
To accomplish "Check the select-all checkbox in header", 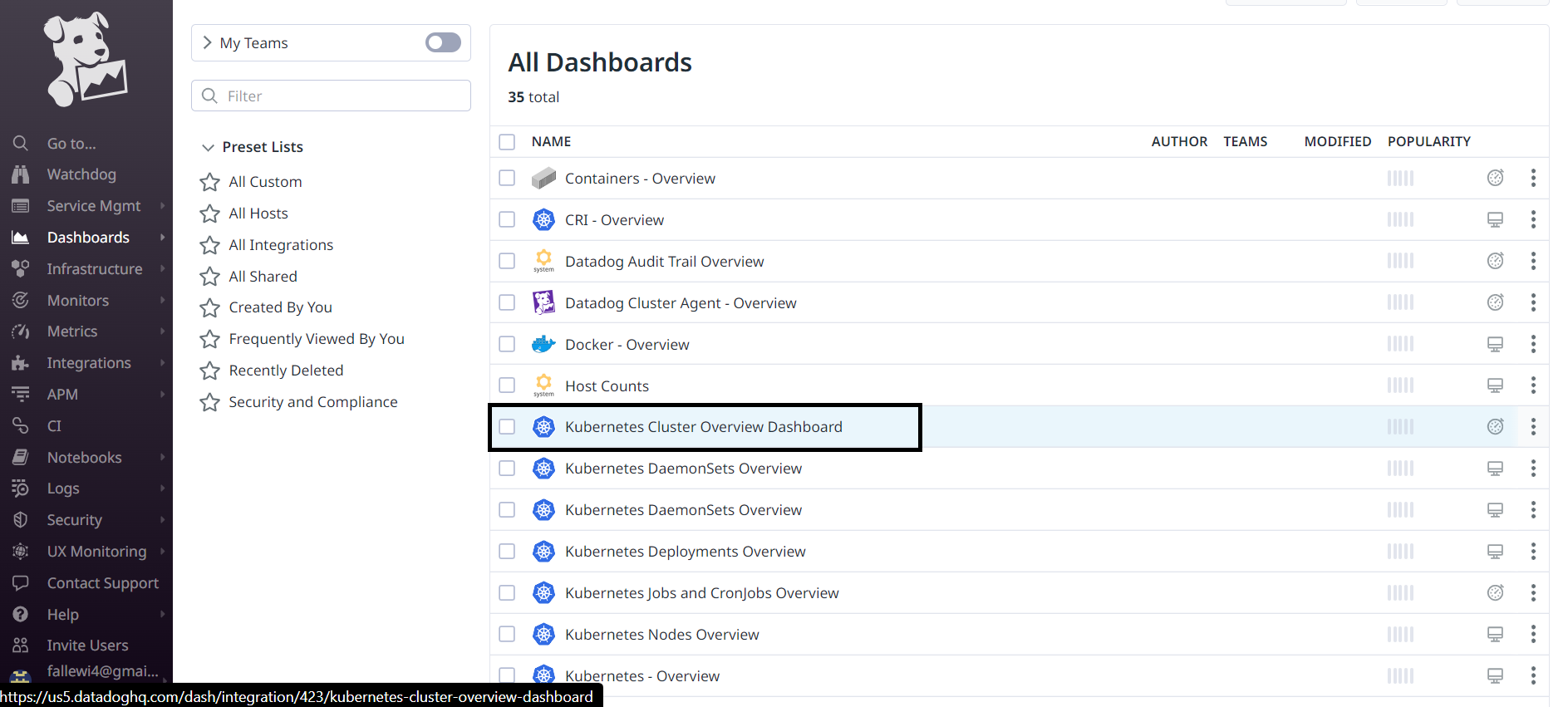I will pyautogui.click(x=507, y=142).
